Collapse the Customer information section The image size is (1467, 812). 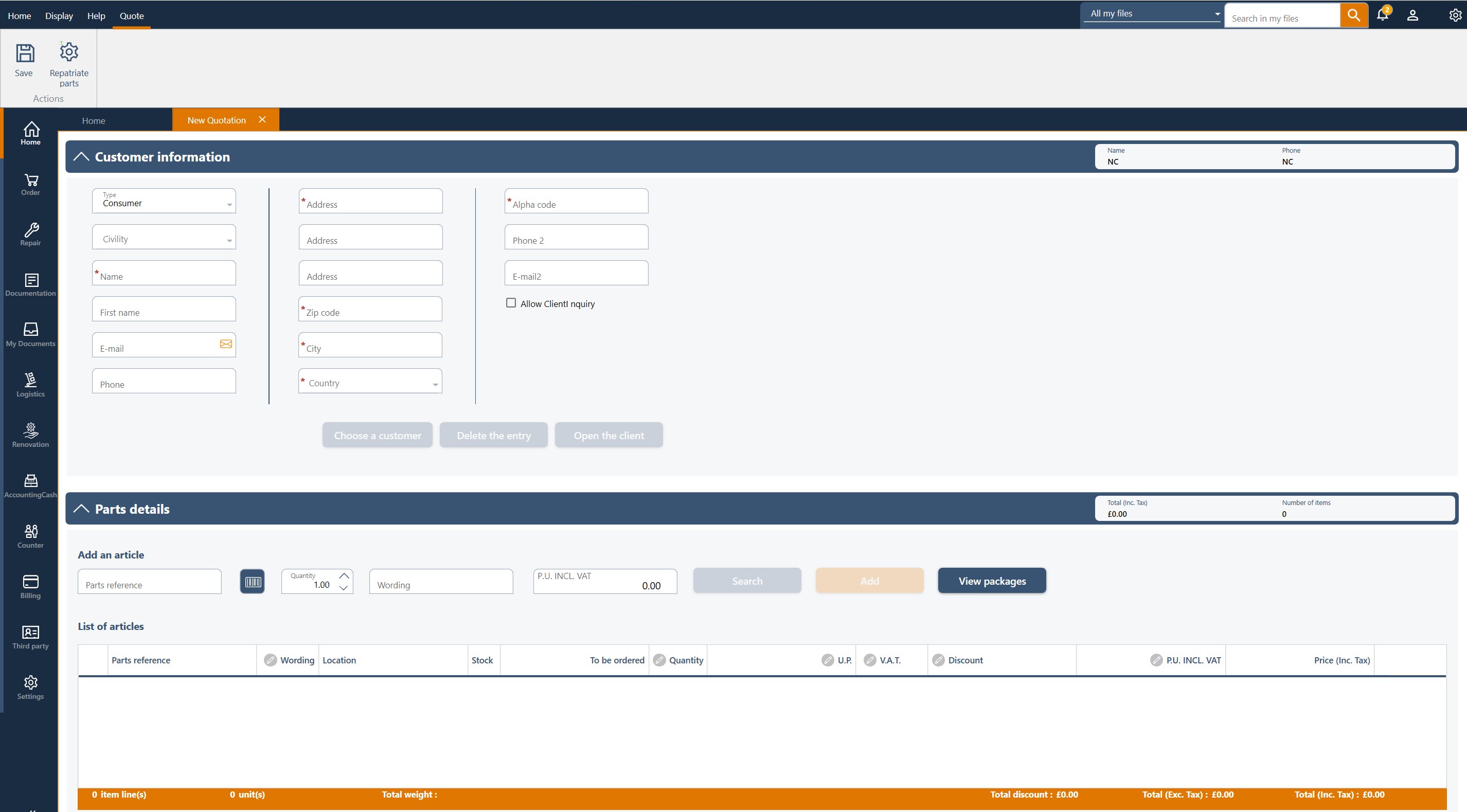pos(81,157)
